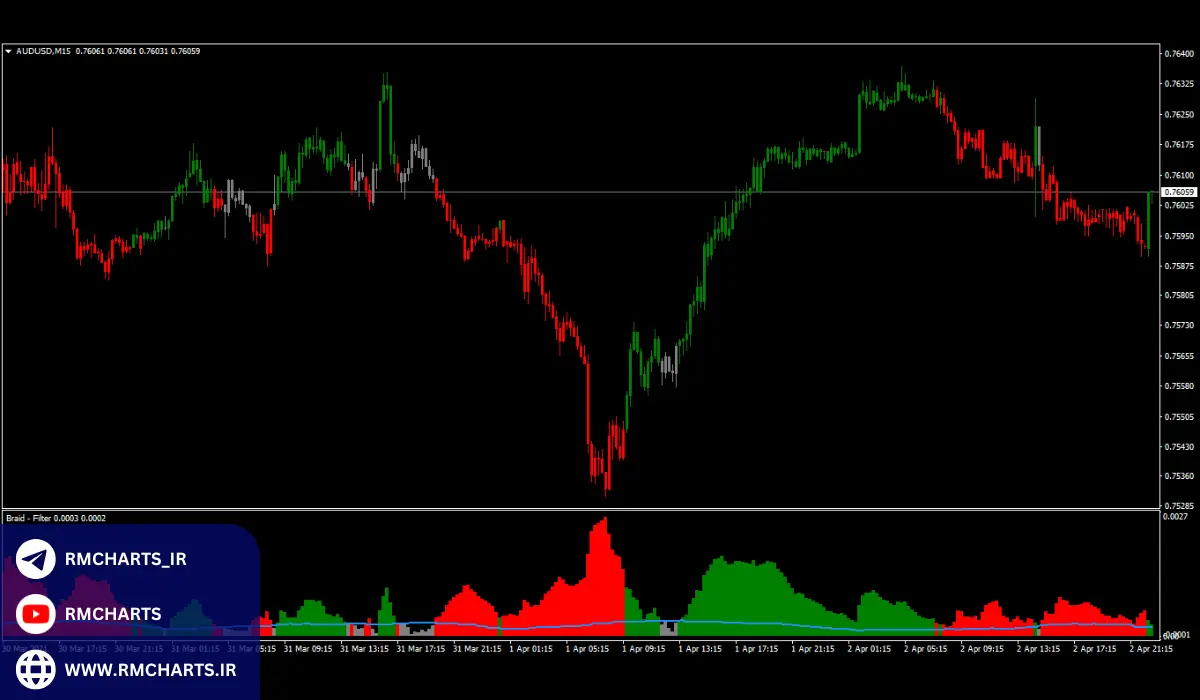The height and width of the screenshot is (700, 1200).
Task: Click the AUDUSD,M15 symbol title text
Action: click(43, 51)
